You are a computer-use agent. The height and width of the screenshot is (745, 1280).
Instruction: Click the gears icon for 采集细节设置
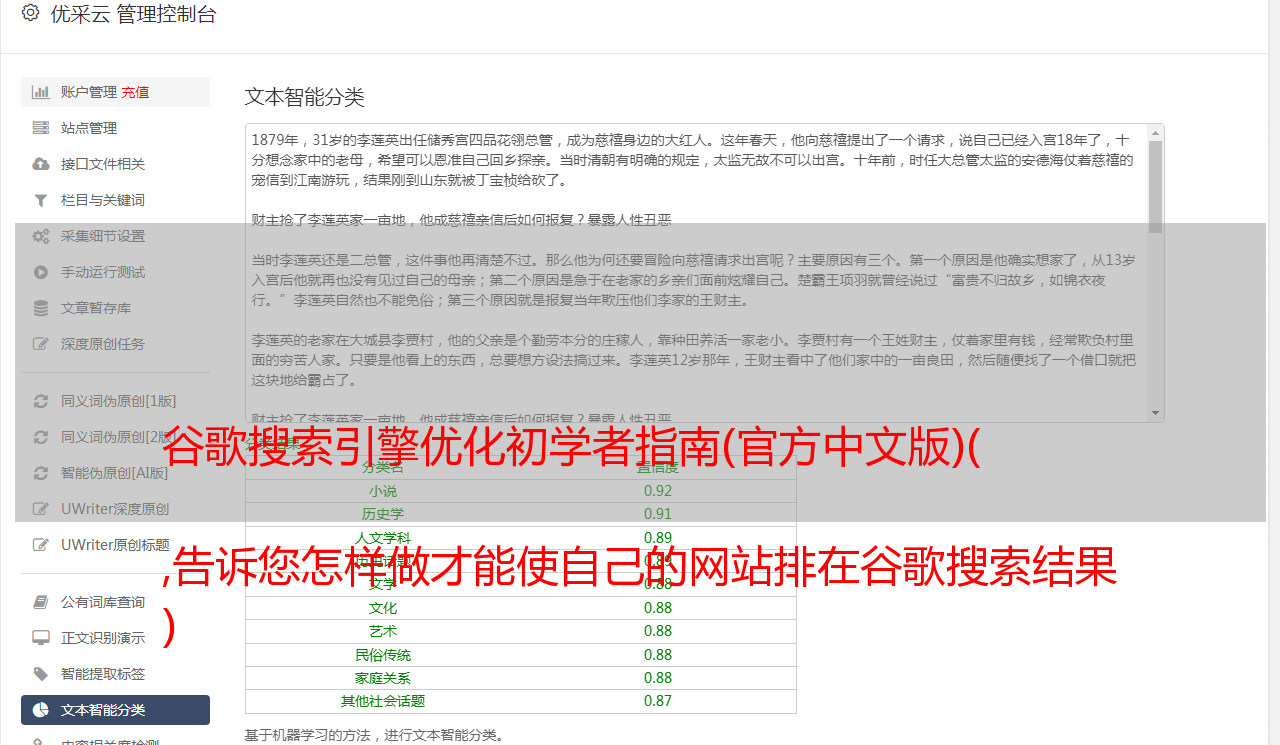(41, 236)
